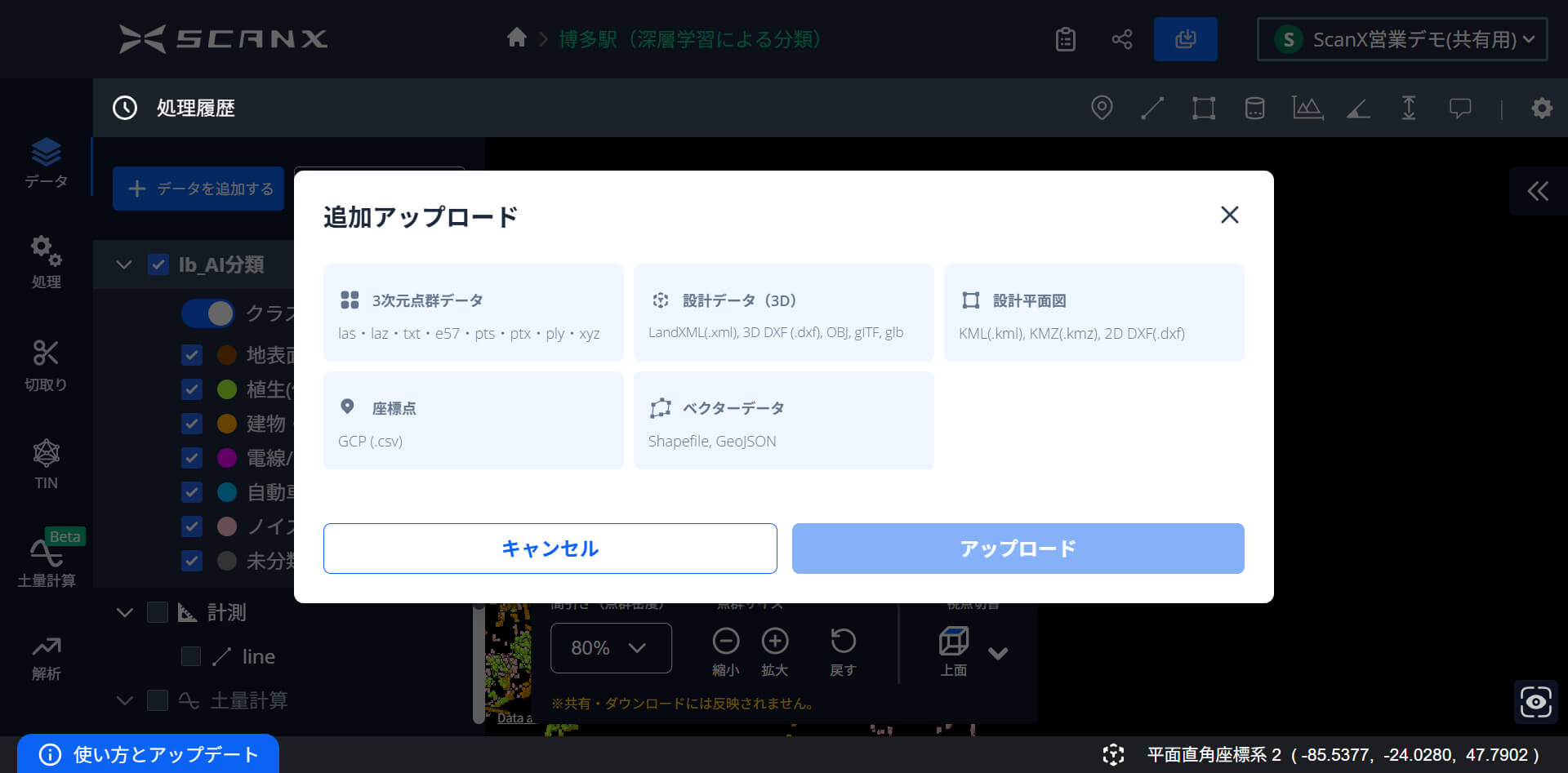This screenshot has height=773, width=1568.
Task: Click the キャンセル button
Action: (550, 549)
